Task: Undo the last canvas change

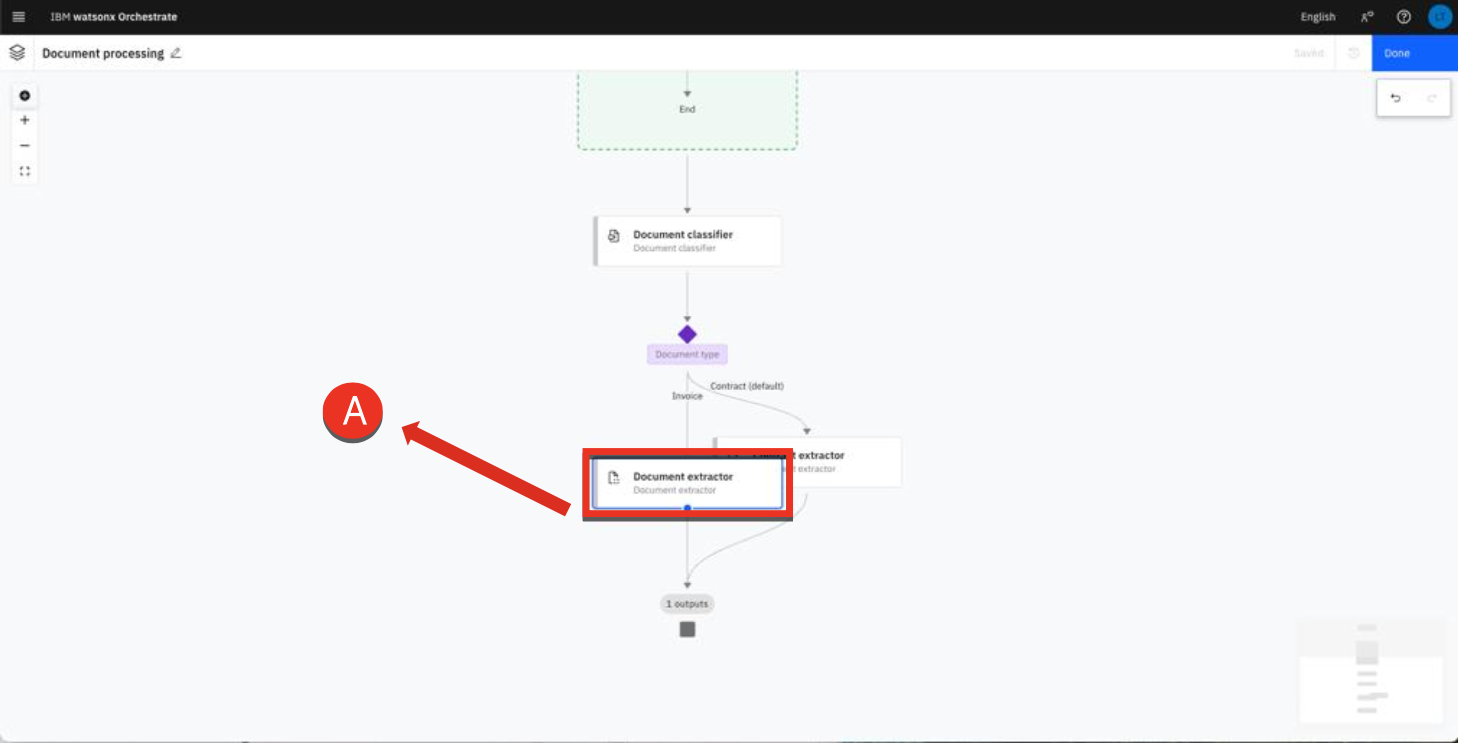Action: (1396, 98)
